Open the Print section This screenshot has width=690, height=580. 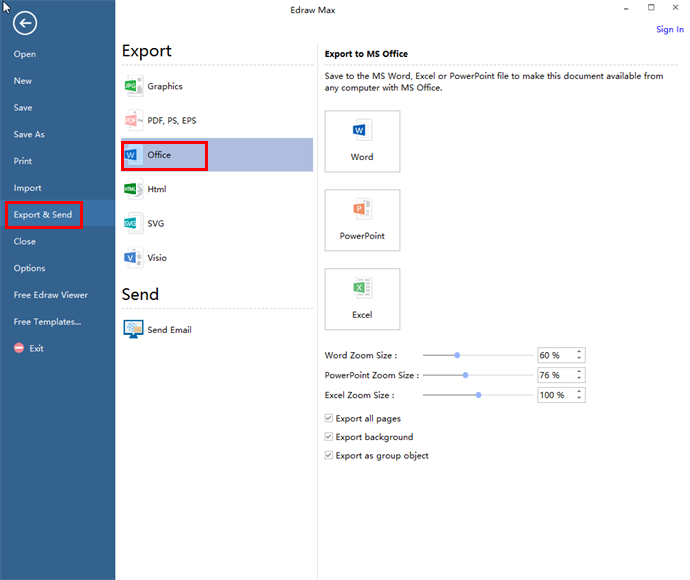22,161
